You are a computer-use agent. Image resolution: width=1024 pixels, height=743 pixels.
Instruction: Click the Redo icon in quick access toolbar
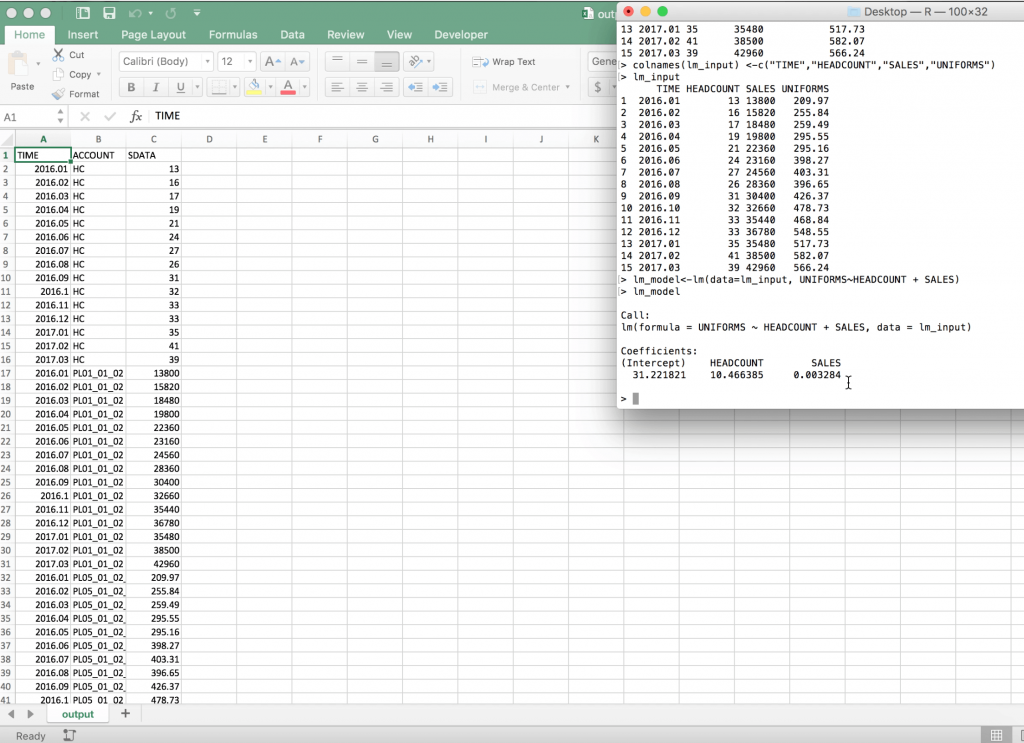coord(171,13)
